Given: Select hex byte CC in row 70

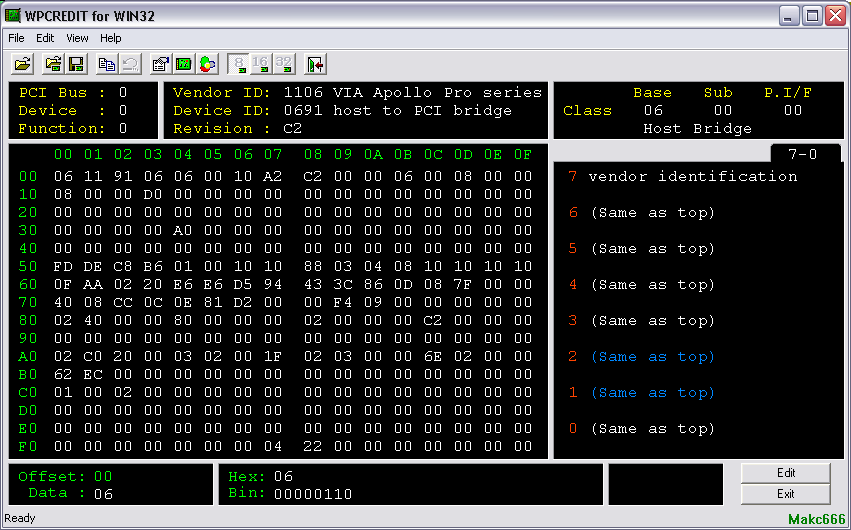Looking at the screenshot, I should pyautogui.click(x=123, y=302).
